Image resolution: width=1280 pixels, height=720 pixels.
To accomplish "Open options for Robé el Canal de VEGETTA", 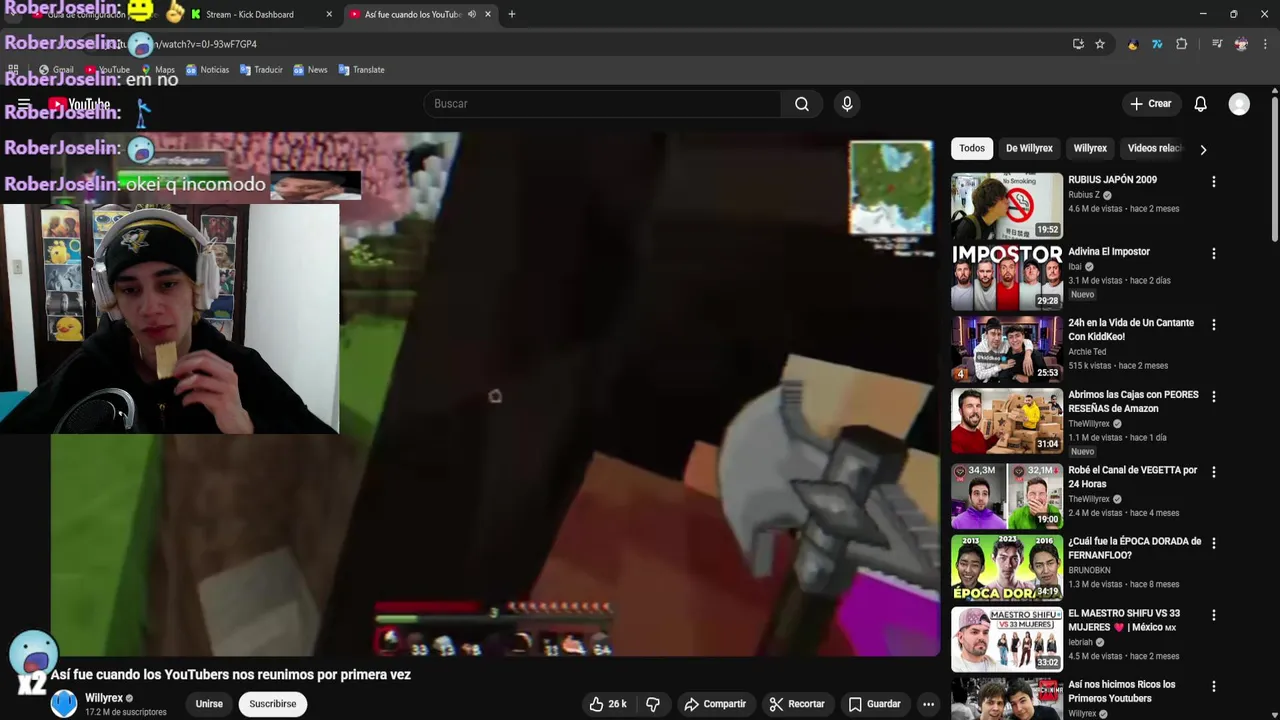I will tap(1213, 472).
